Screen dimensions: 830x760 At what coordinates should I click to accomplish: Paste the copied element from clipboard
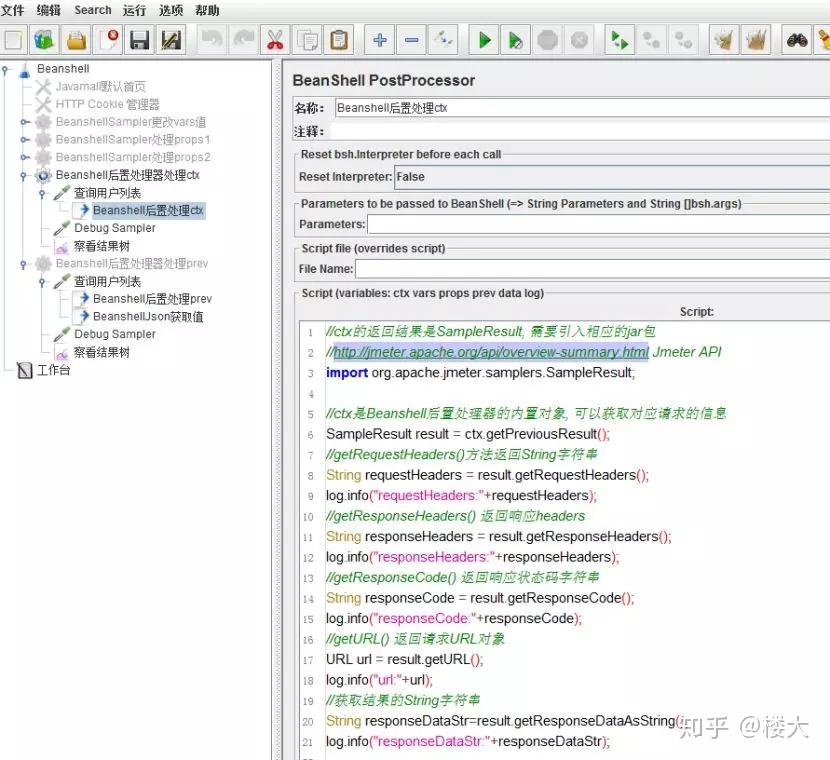pyautogui.click(x=338, y=40)
